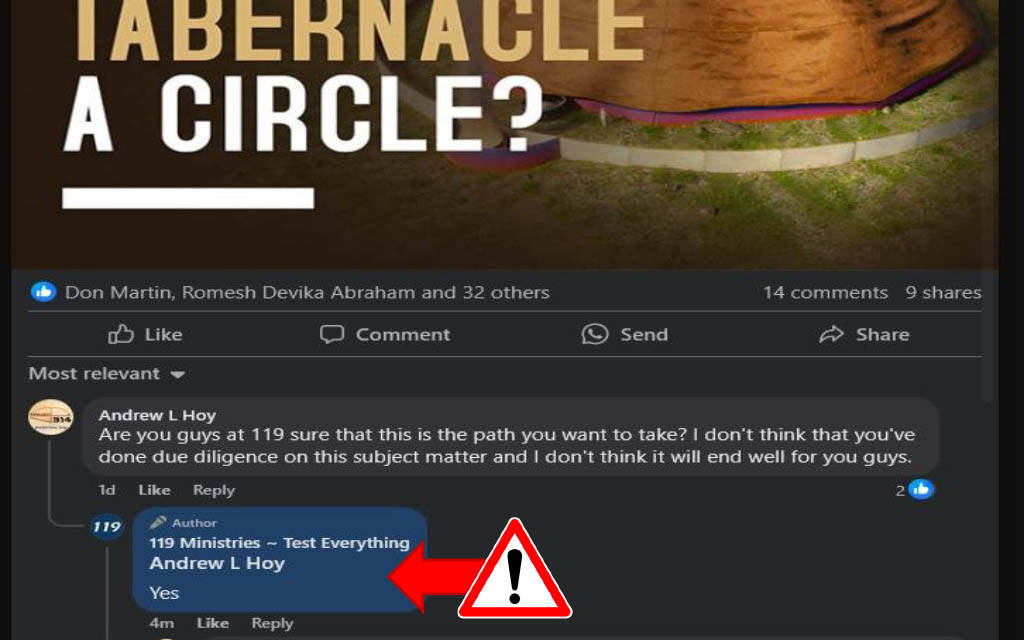This screenshot has height=640, width=1024.
Task: Like the 119 Ministries reply
Action: [x=213, y=623]
